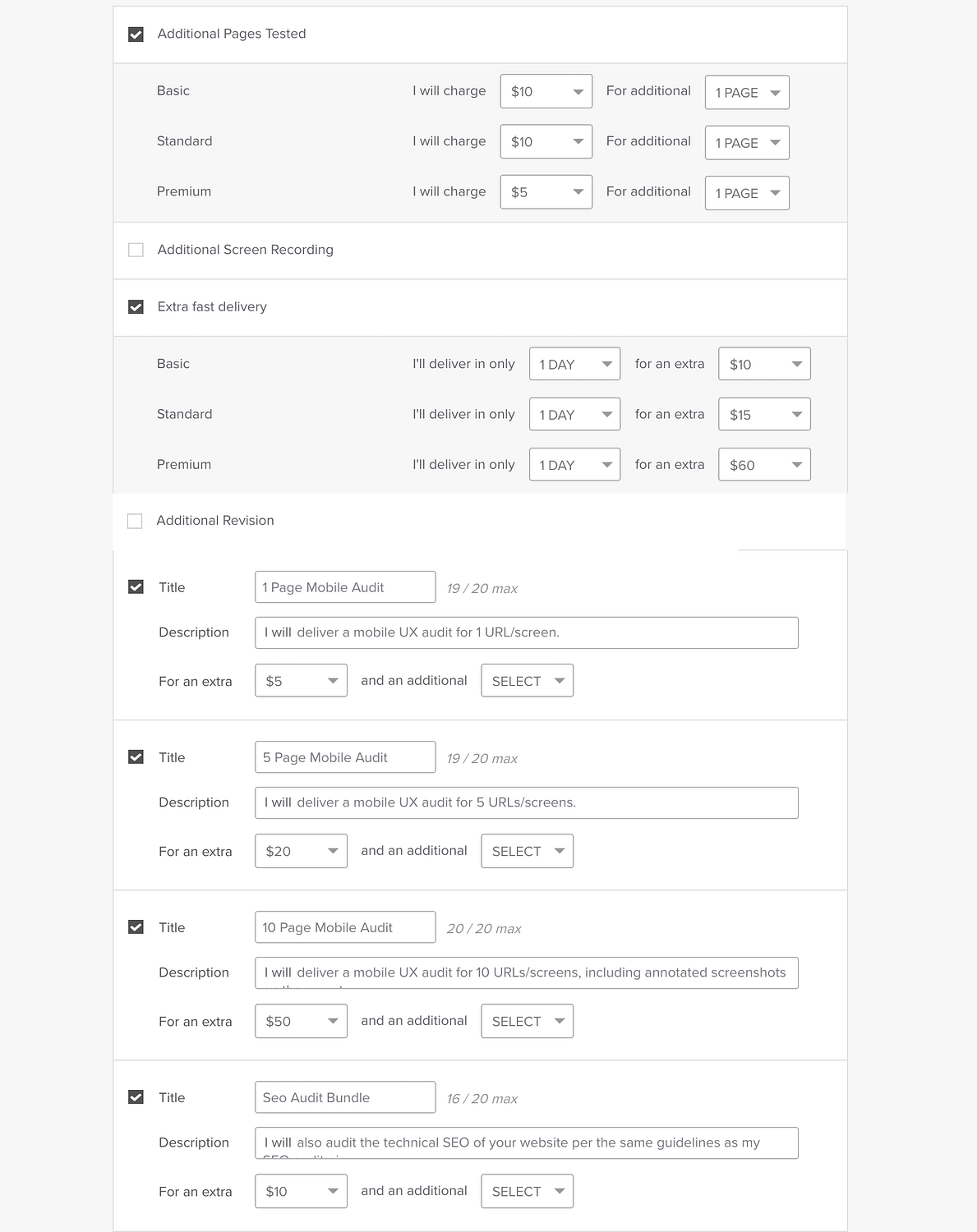Enable Additional Screen Recording
The image size is (977, 1232).
tap(136, 250)
